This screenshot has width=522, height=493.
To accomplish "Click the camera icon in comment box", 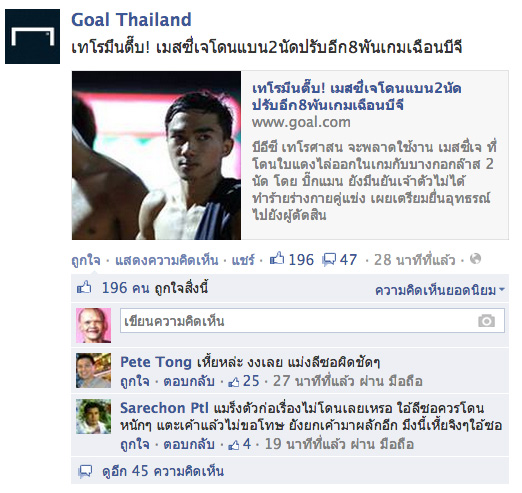I will (486, 321).
